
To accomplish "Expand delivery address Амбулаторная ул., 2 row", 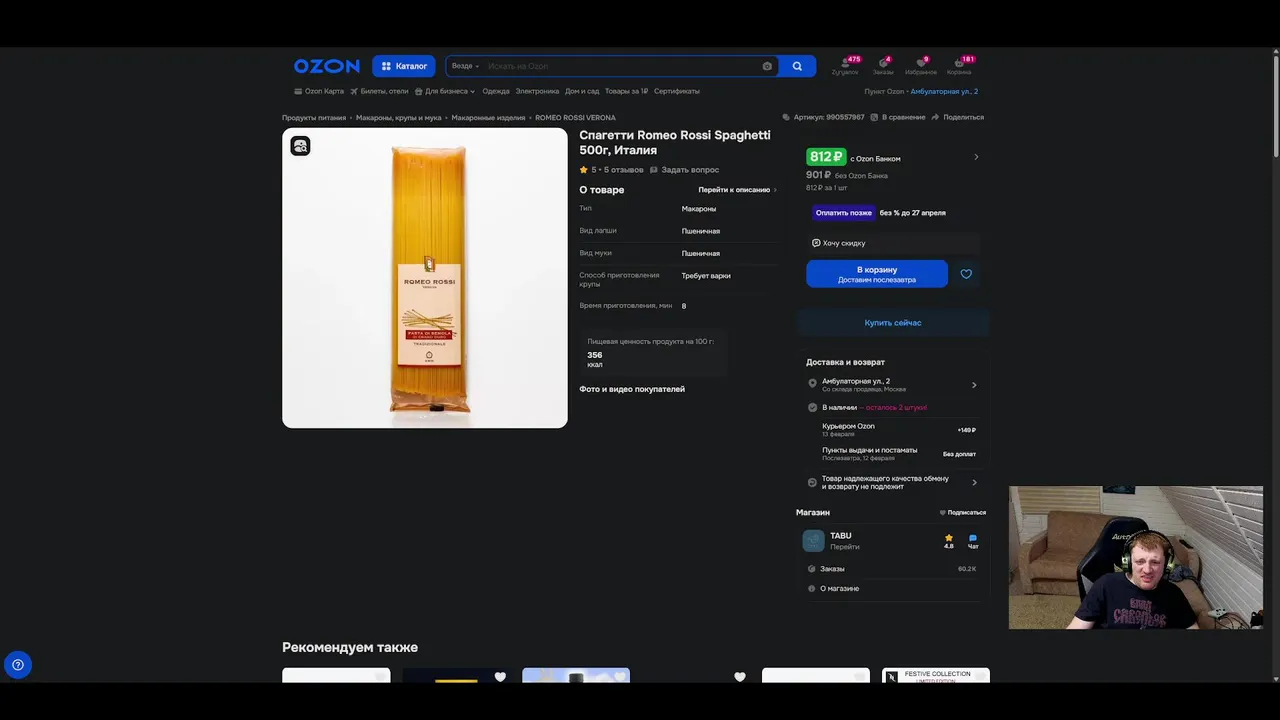I will [x=893, y=385].
